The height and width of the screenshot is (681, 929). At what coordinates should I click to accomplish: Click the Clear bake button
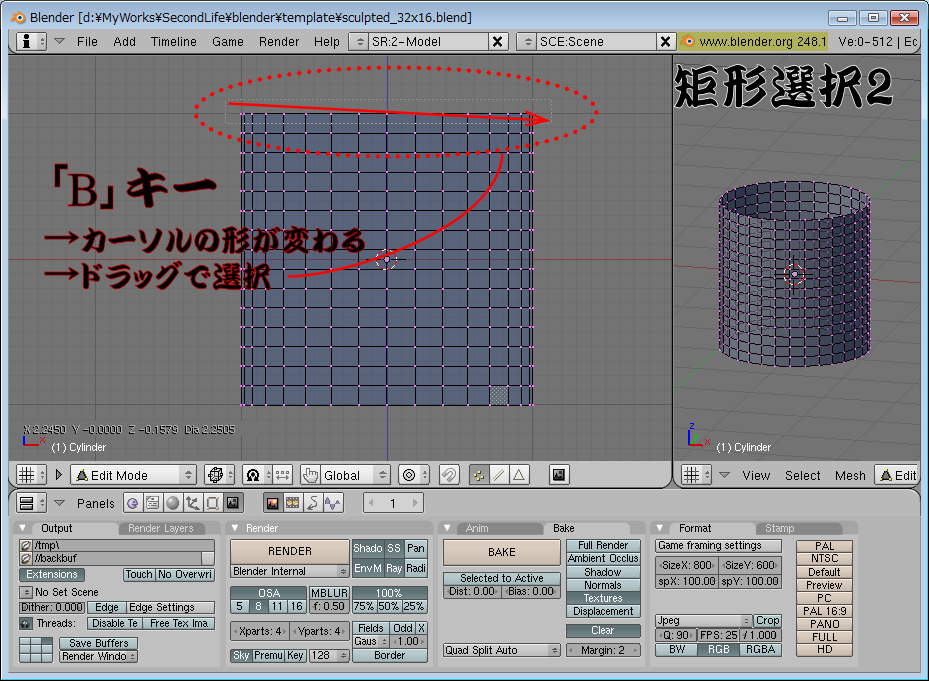(x=603, y=631)
